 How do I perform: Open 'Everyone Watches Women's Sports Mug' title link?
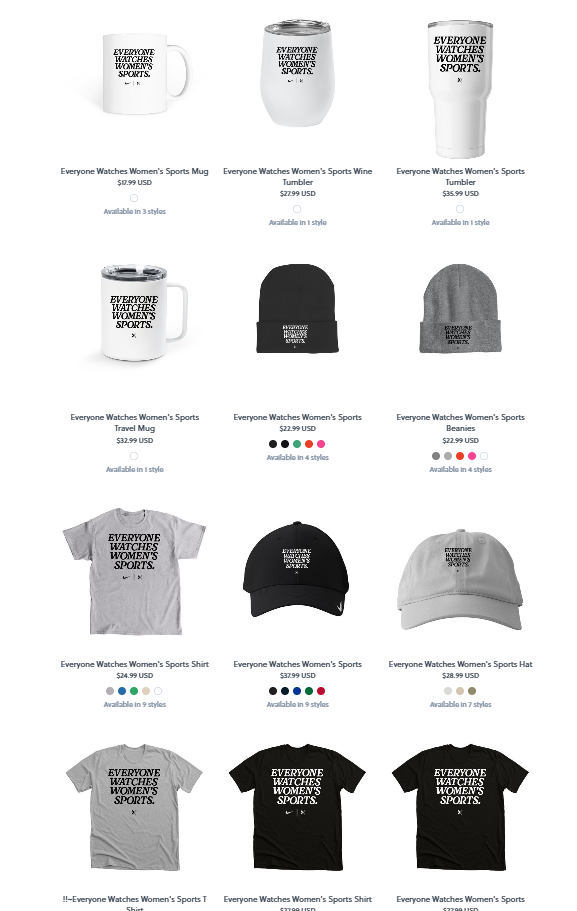(134, 171)
